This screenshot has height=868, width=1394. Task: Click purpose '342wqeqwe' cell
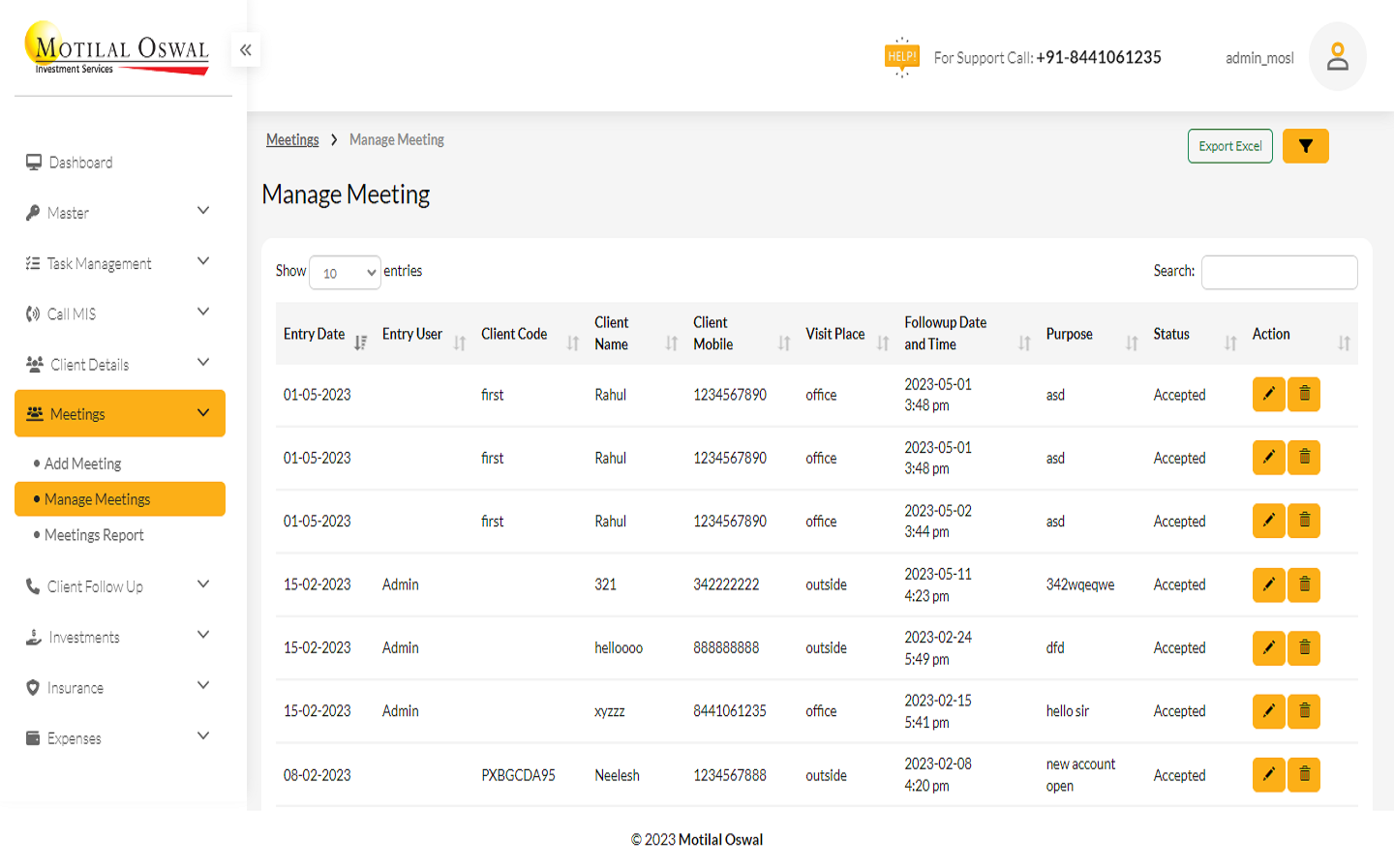click(1079, 584)
